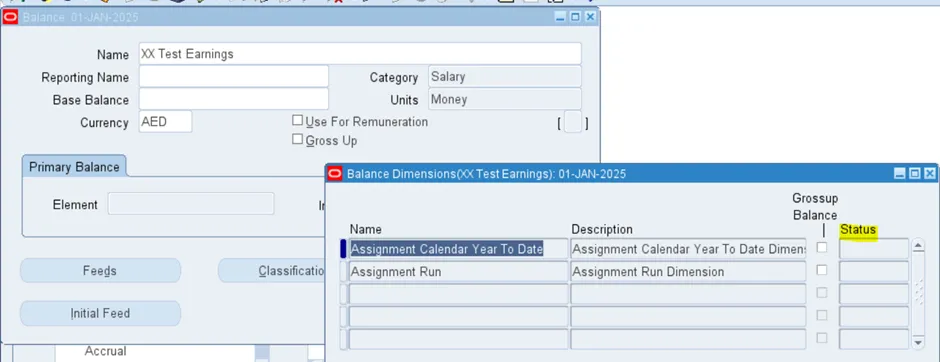Click the Element field in Primary Balance
The image size is (940, 362).
point(191,204)
